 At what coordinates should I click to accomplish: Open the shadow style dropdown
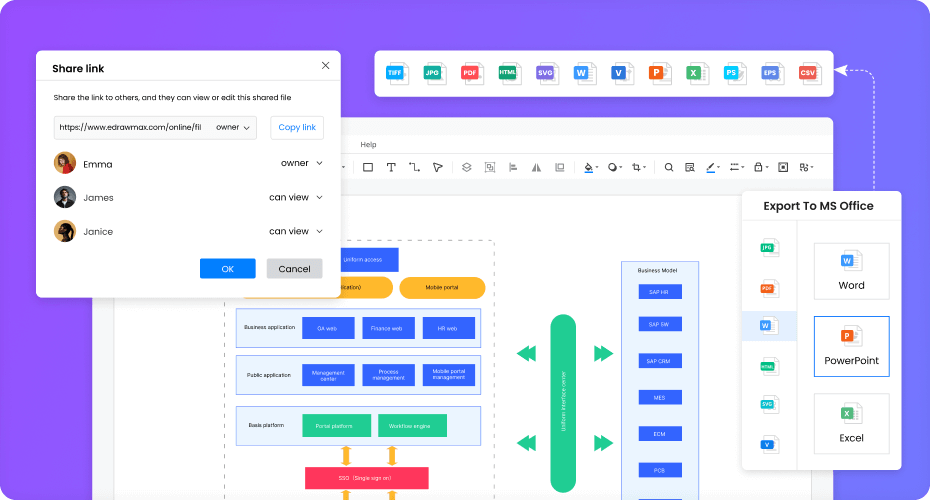[x=614, y=167]
